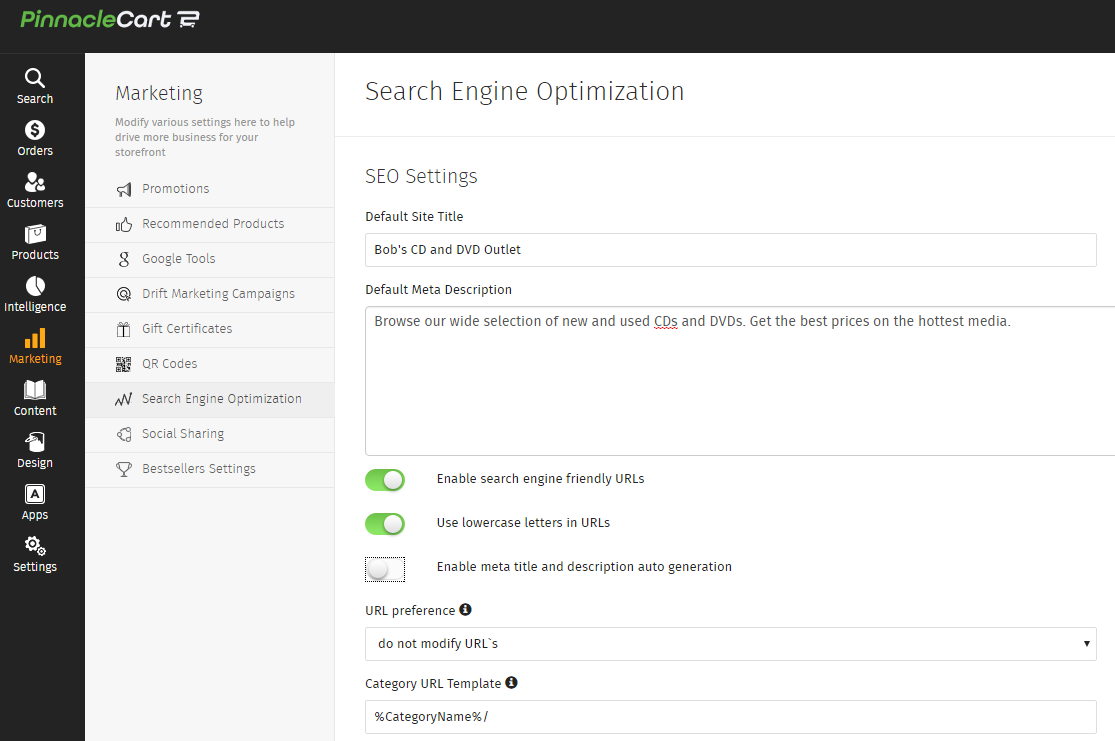Open QR Codes menu item

pyautogui.click(x=210, y=363)
